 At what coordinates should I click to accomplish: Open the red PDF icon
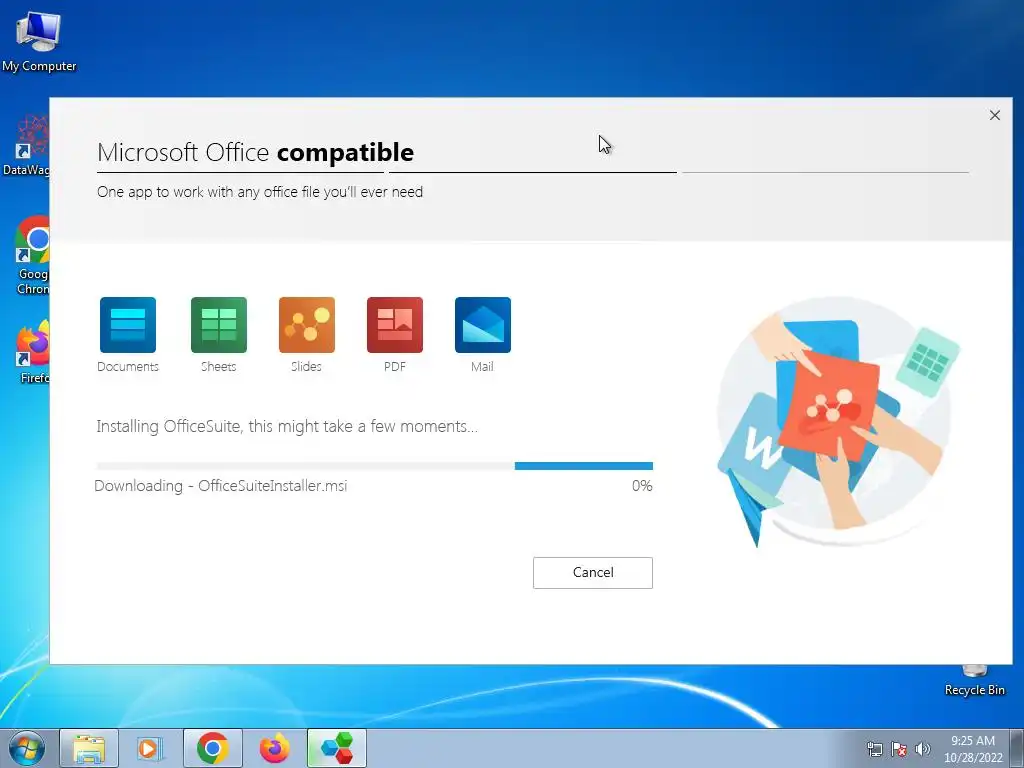click(x=395, y=325)
